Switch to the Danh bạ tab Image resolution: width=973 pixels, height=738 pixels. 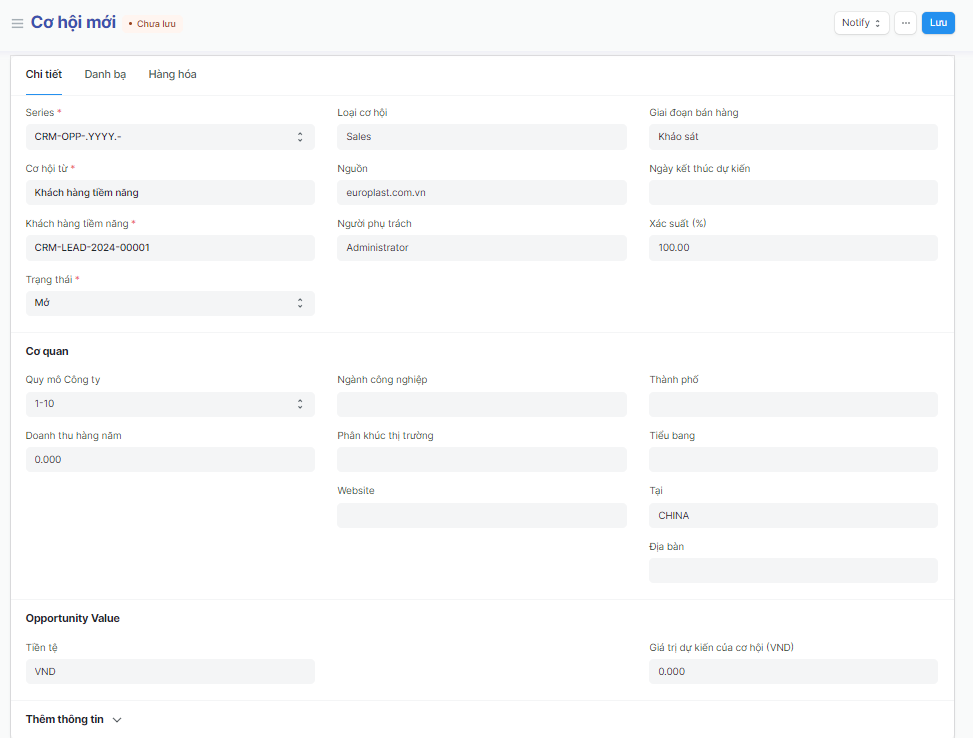click(x=105, y=74)
